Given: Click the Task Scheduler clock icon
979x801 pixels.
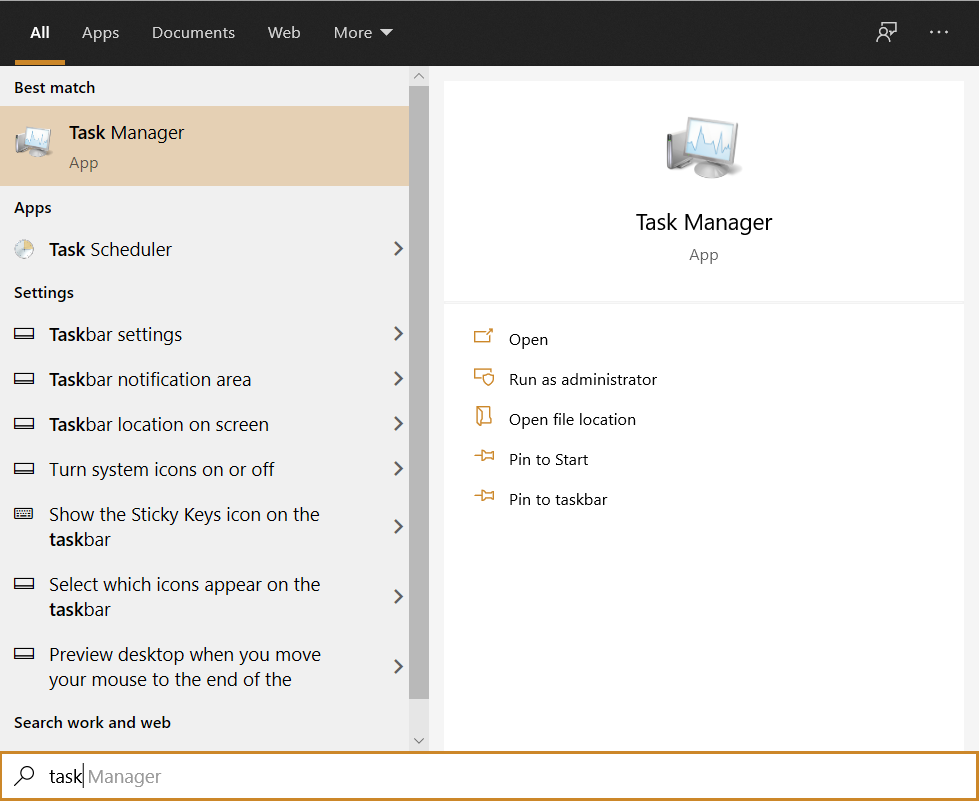Looking at the screenshot, I should (24, 249).
